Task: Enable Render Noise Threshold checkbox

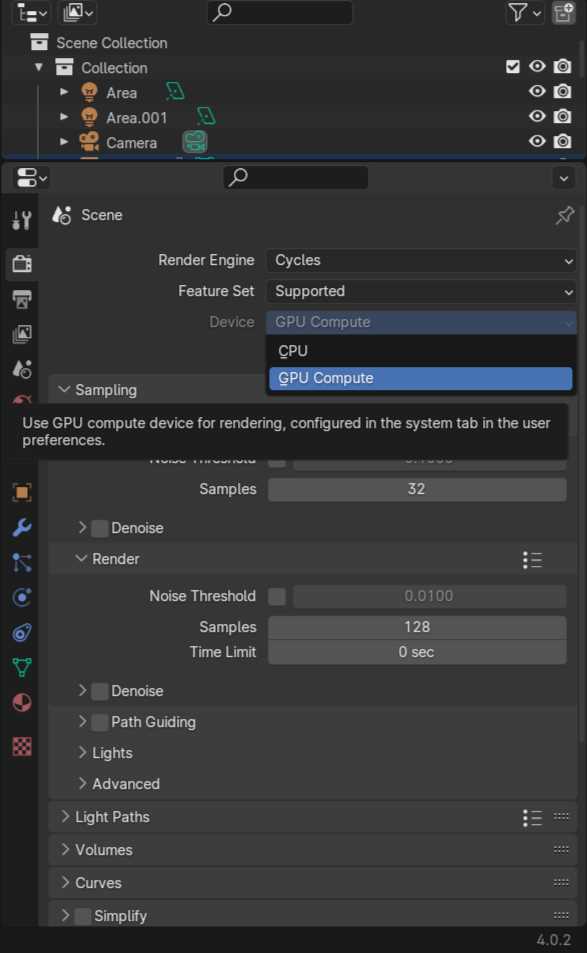Action: [x=277, y=596]
